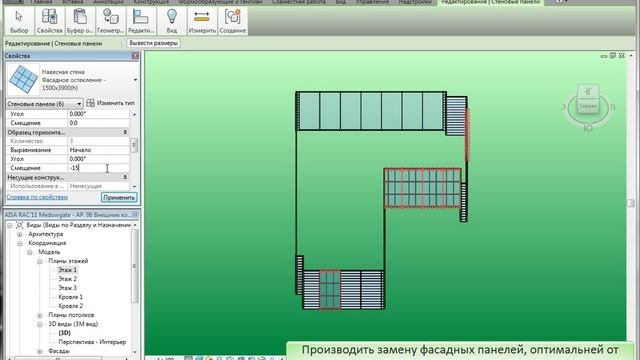Image resolution: width=640 pixels, height=360 pixels.
Task: Open the Буфер обмена clipboard panel
Action: tap(80, 21)
